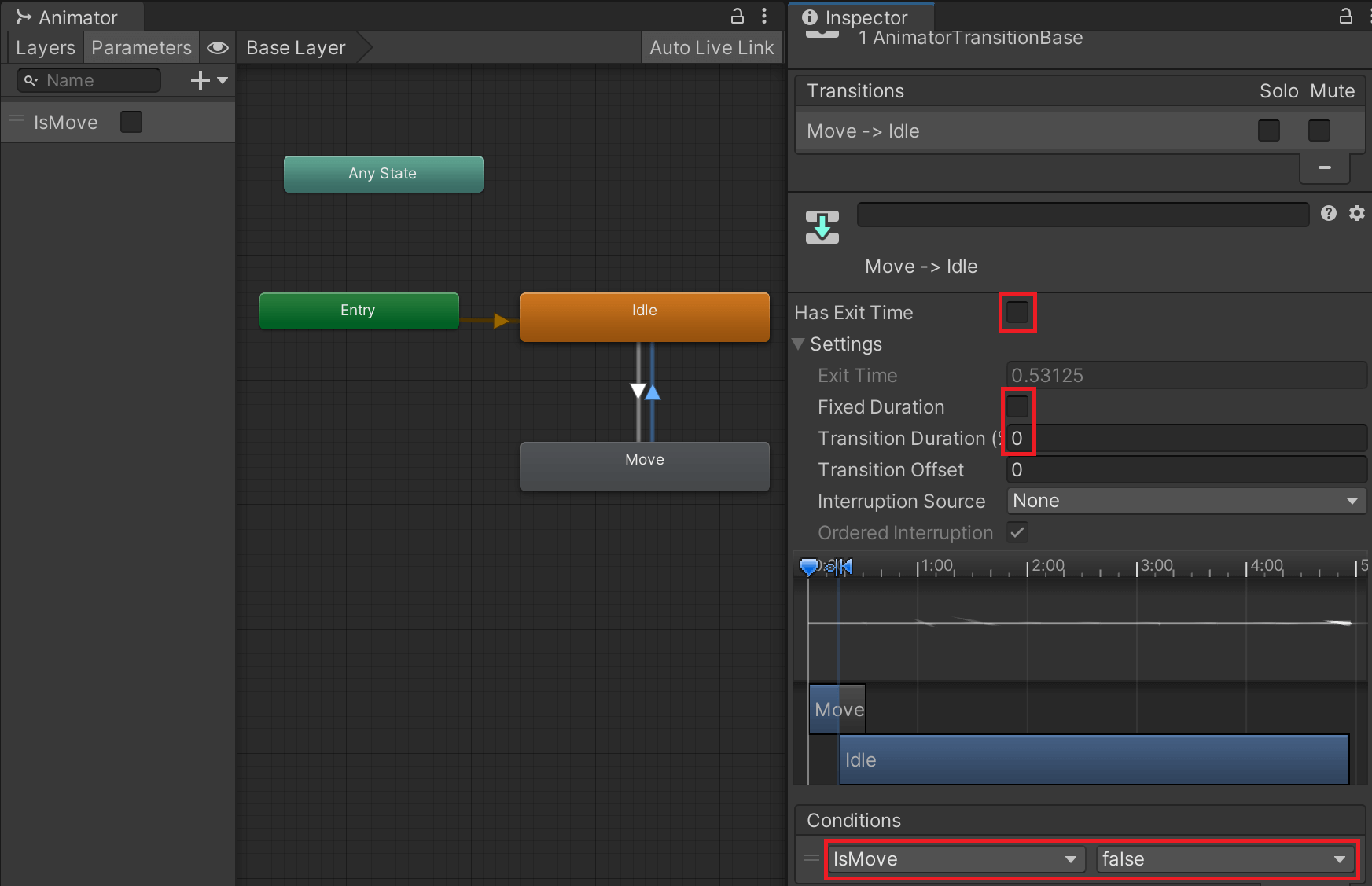The image size is (1372, 886).
Task: Click the timeline playhead marker
Action: click(808, 566)
